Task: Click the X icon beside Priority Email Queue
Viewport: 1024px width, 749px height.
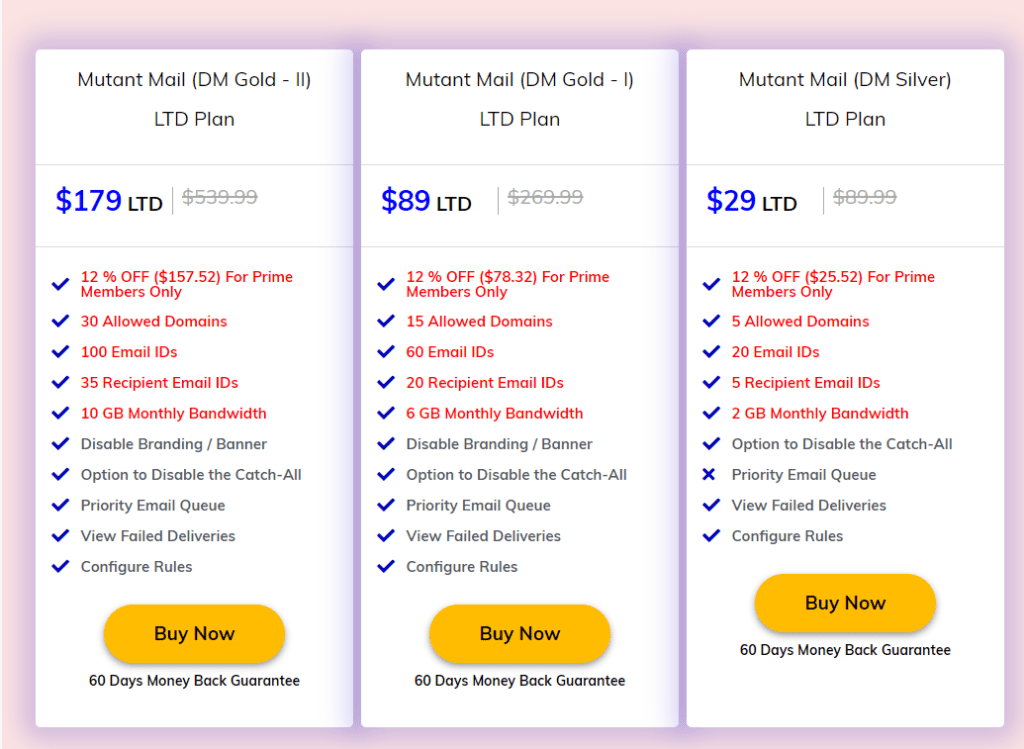Action: click(x=712, y=475)
